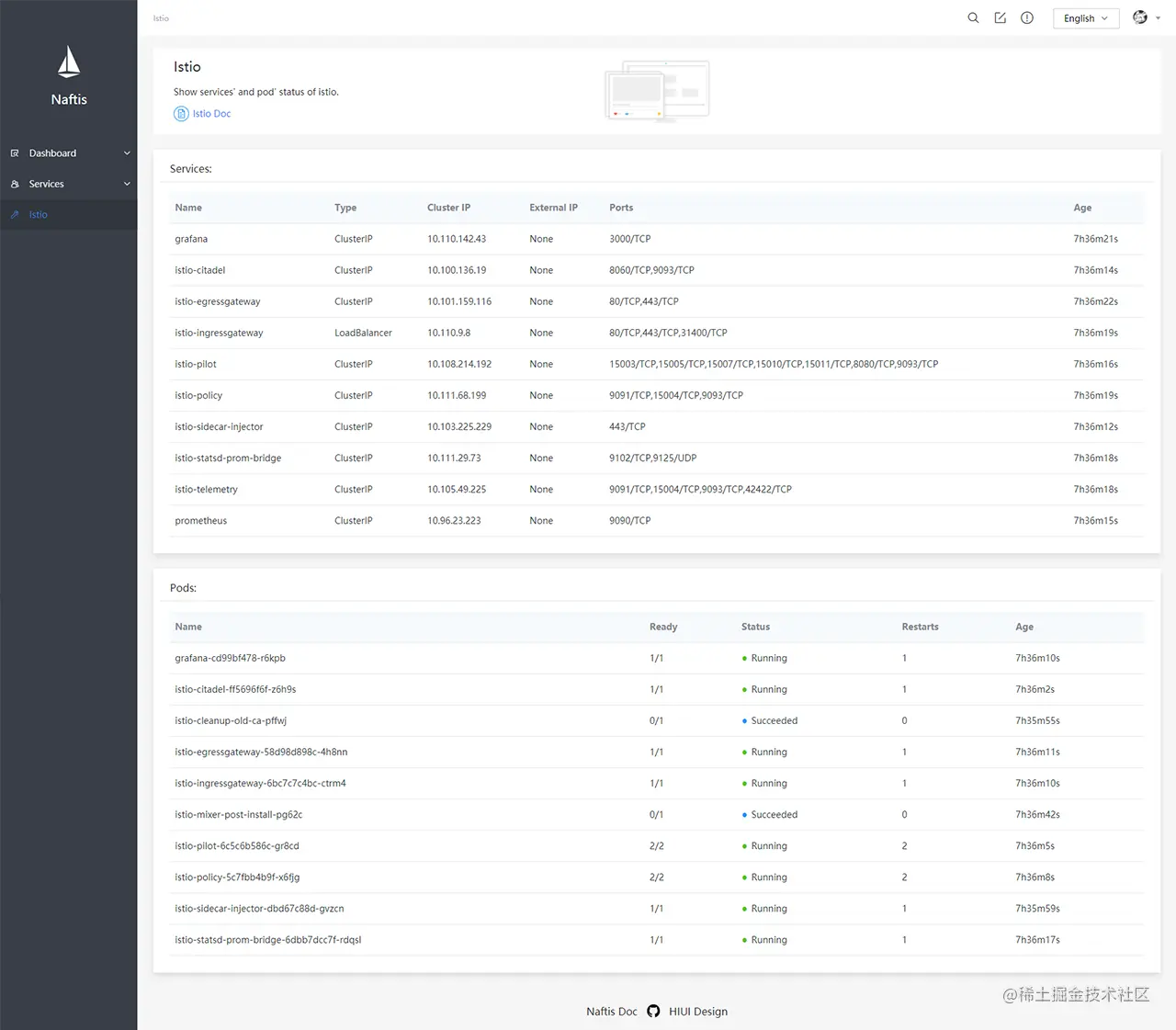This screenshot has width=1176, height=1030.
Task: Click the istio-pilot ports list
Action: pos(774,364)
